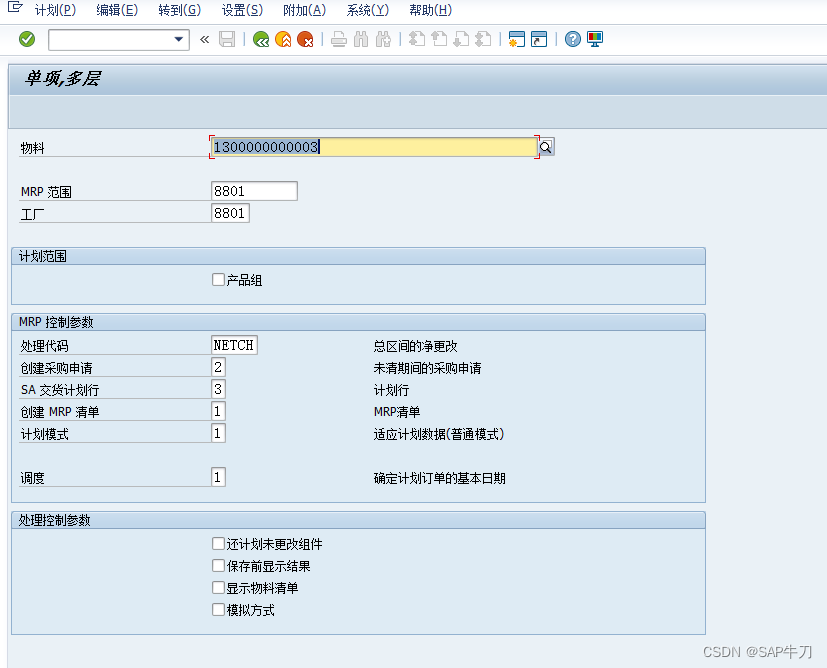Enable 模拟方式 checkbox

pyautogui.click(x=218, y=609)
